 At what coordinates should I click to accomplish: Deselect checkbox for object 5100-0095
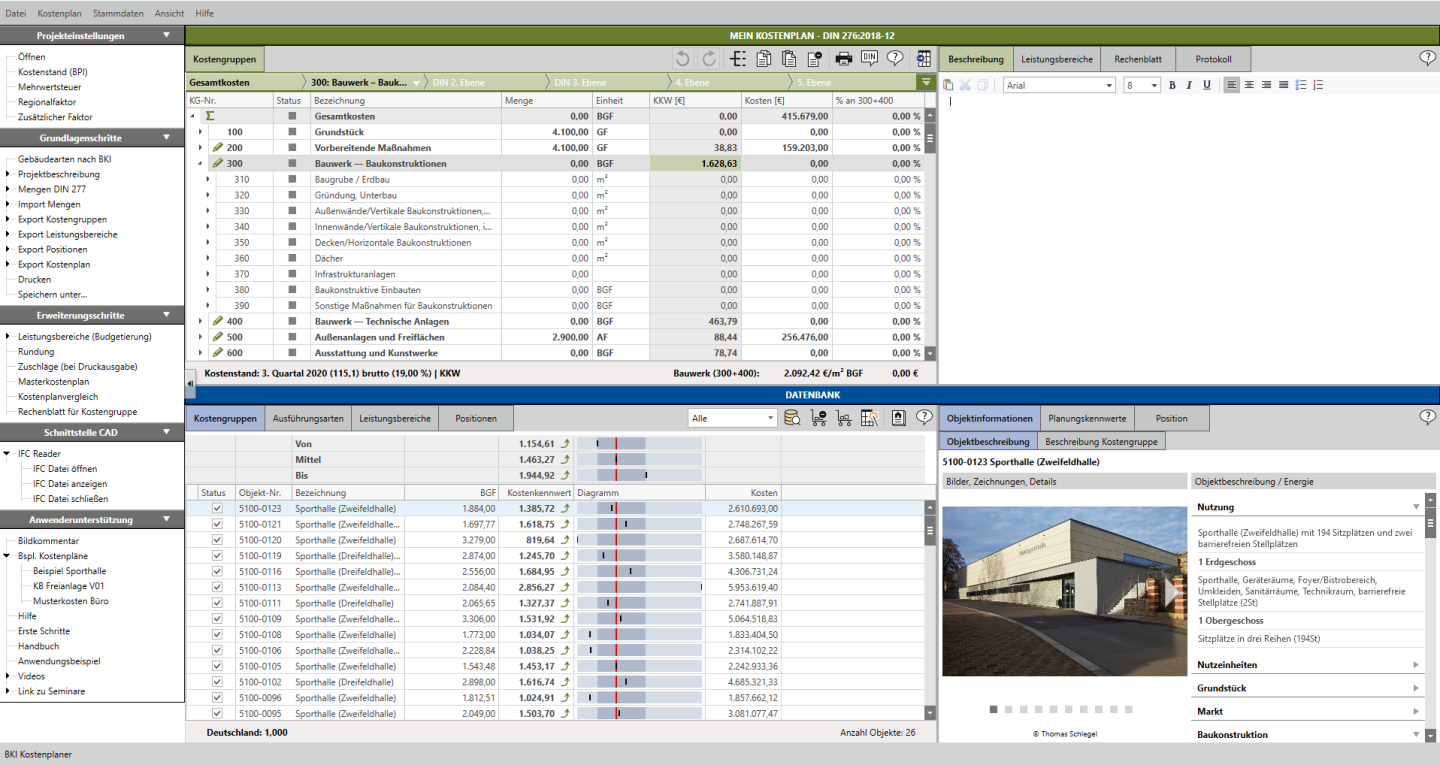(x=217, y=713)
